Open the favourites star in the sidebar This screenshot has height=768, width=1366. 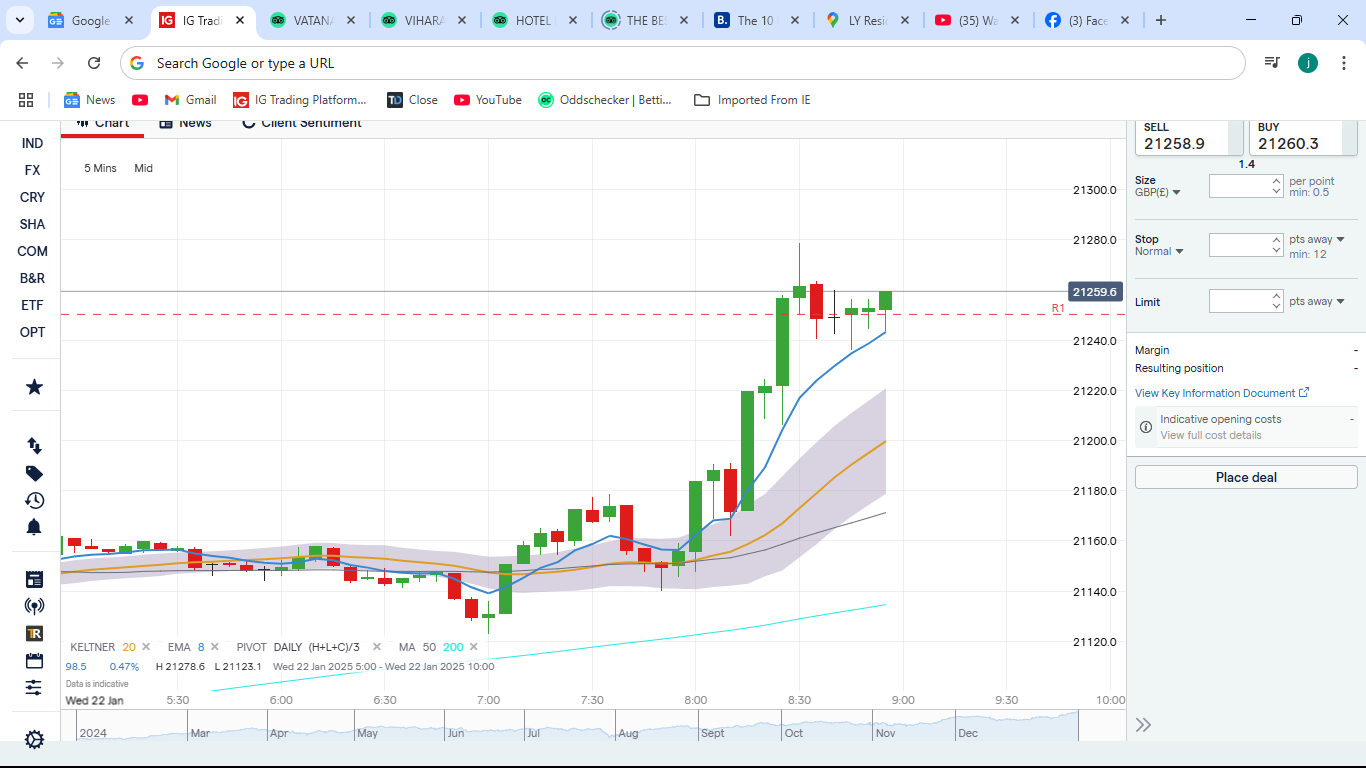(34, 387)
